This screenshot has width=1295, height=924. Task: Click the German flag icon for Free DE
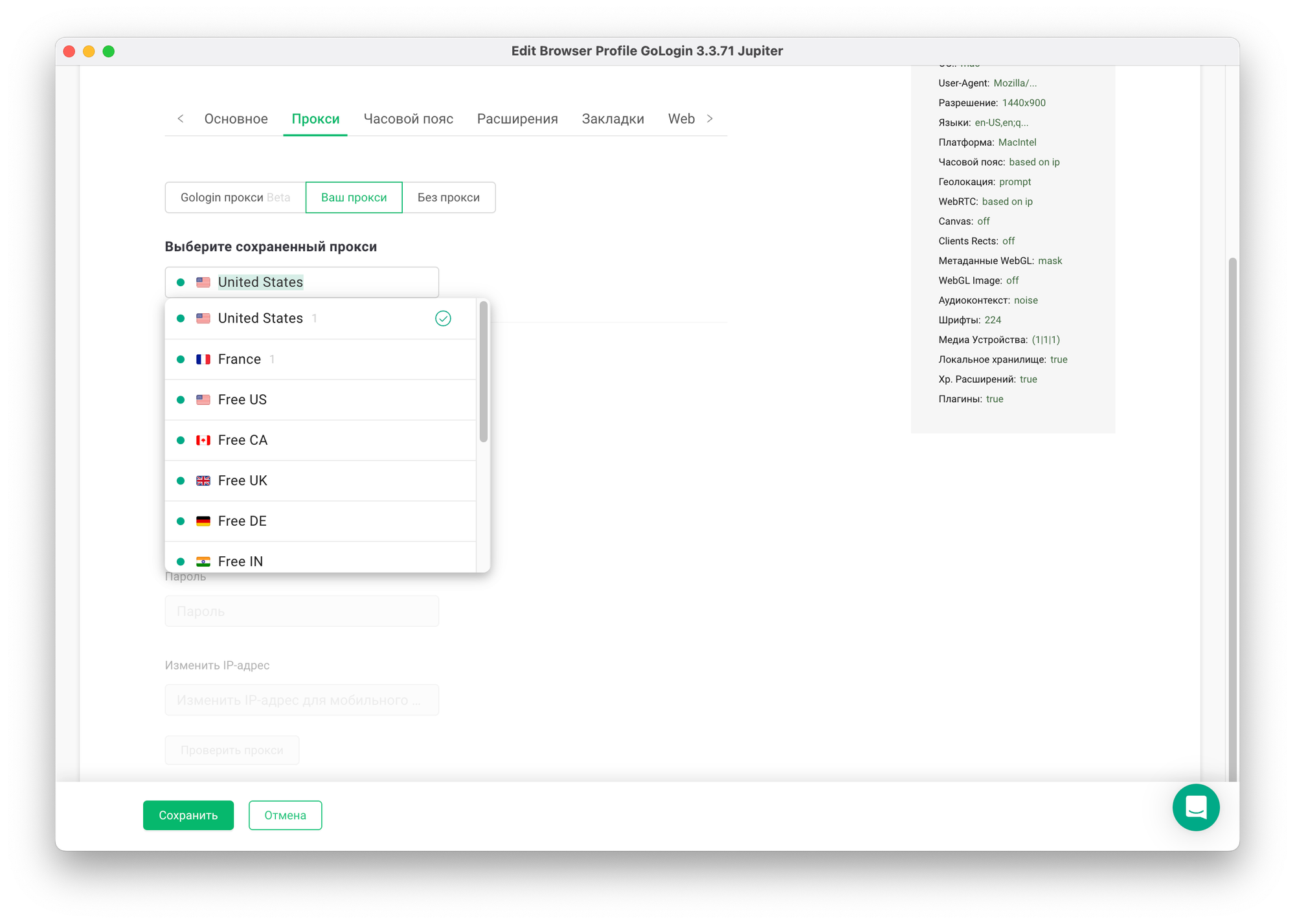tap(203, 521)
